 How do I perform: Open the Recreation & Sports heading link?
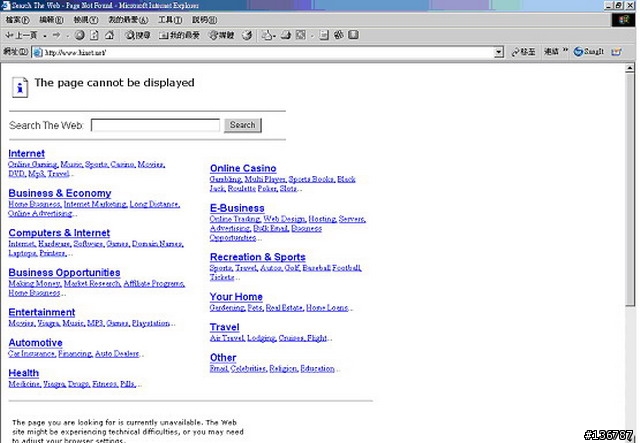point(258,257)
